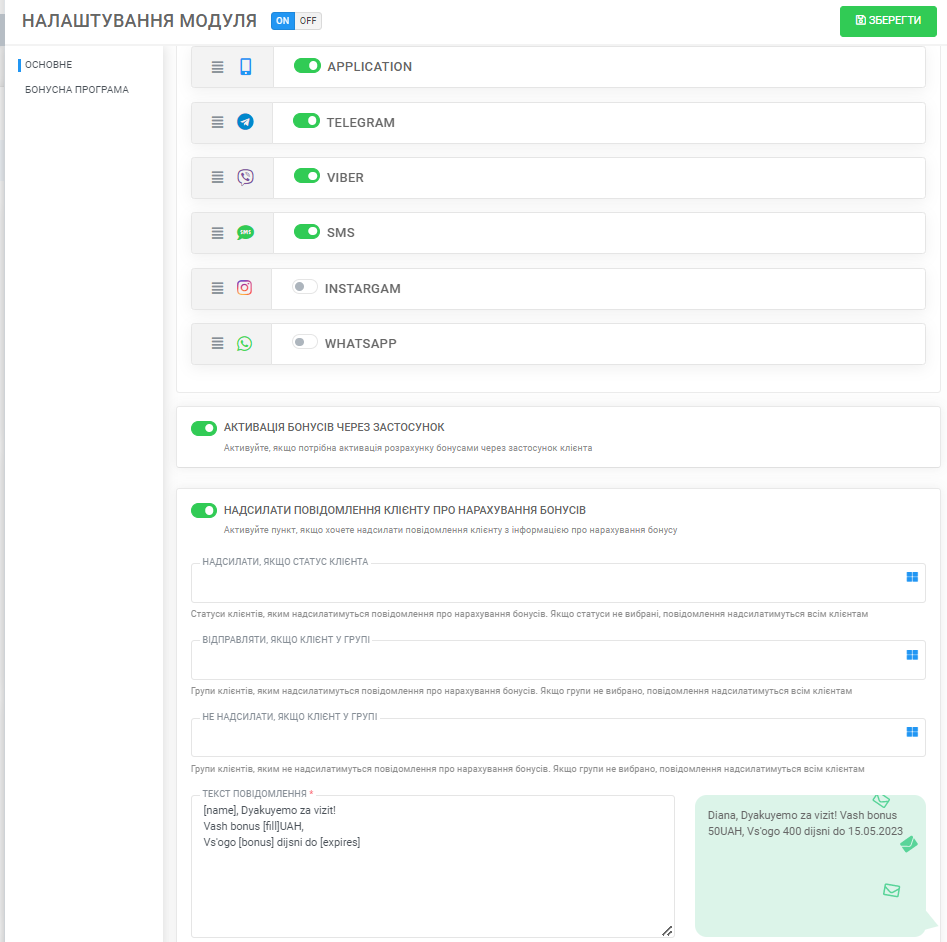The image size is (947, 942).
Task: Open the Основне sidebar section
Action: click(48, 65)
